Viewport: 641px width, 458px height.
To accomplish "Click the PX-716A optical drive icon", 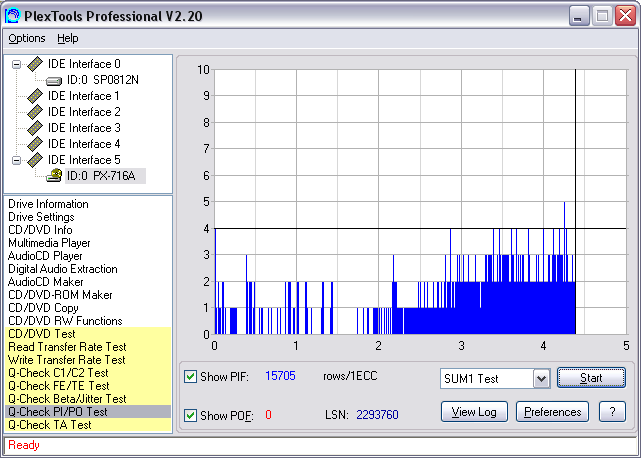I will (54, 176).
